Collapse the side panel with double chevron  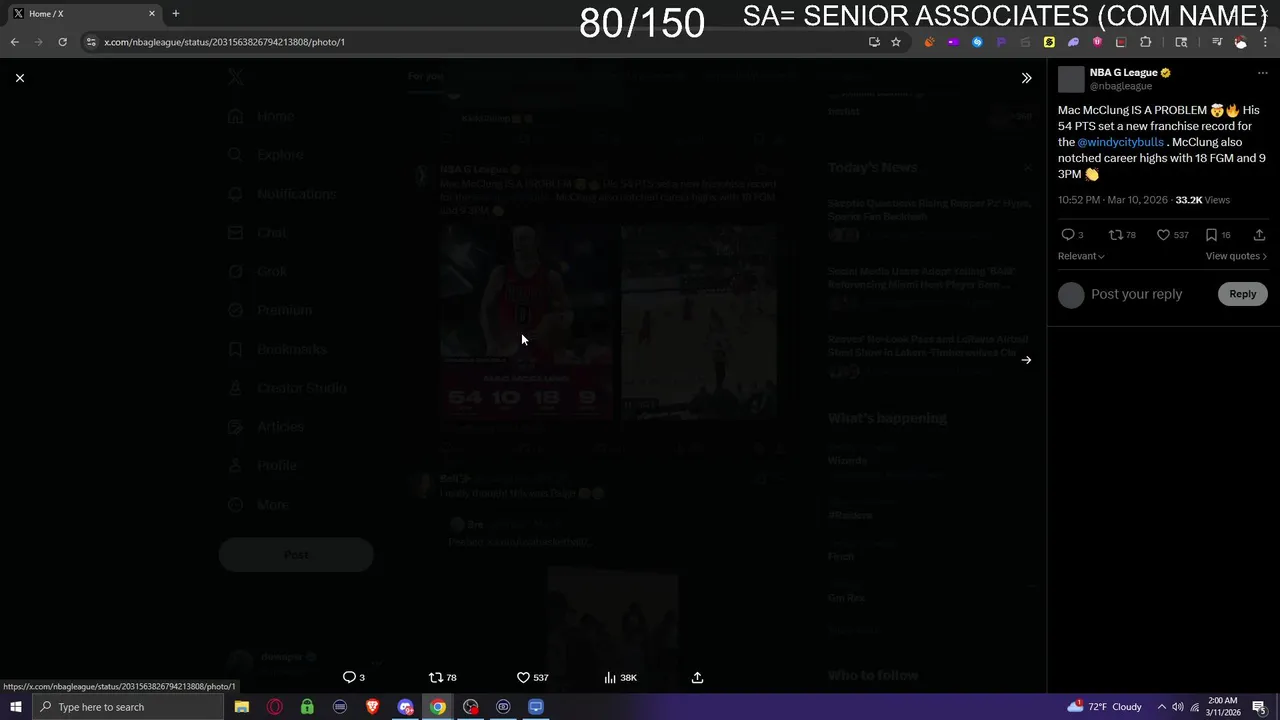point(1026,78)
